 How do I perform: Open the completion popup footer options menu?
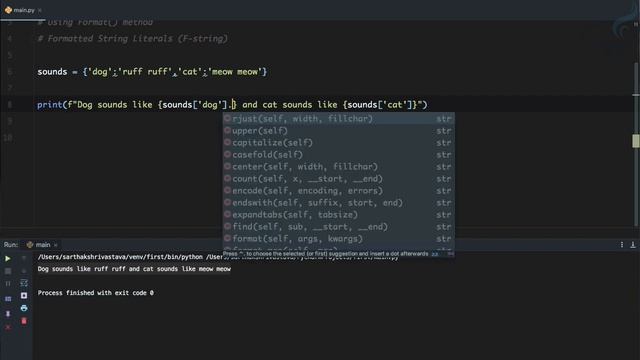450,254
